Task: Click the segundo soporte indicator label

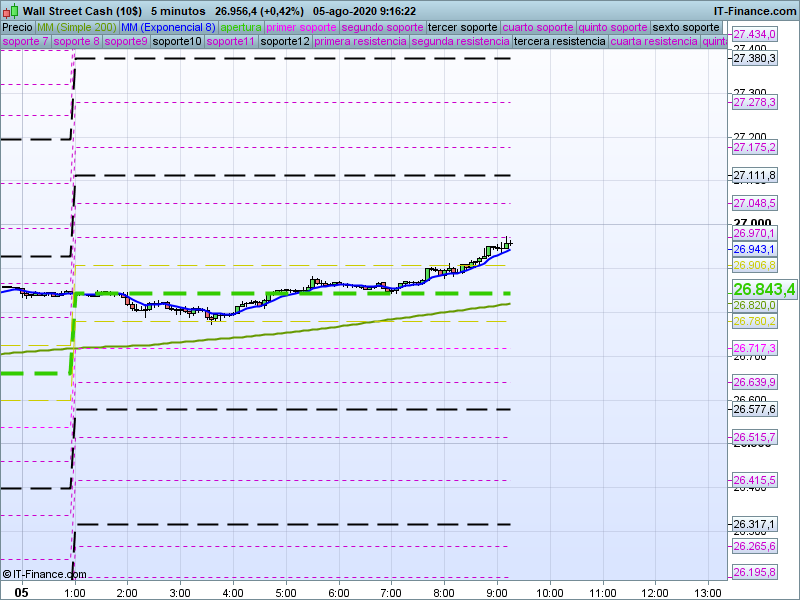Action: (382, 27)
